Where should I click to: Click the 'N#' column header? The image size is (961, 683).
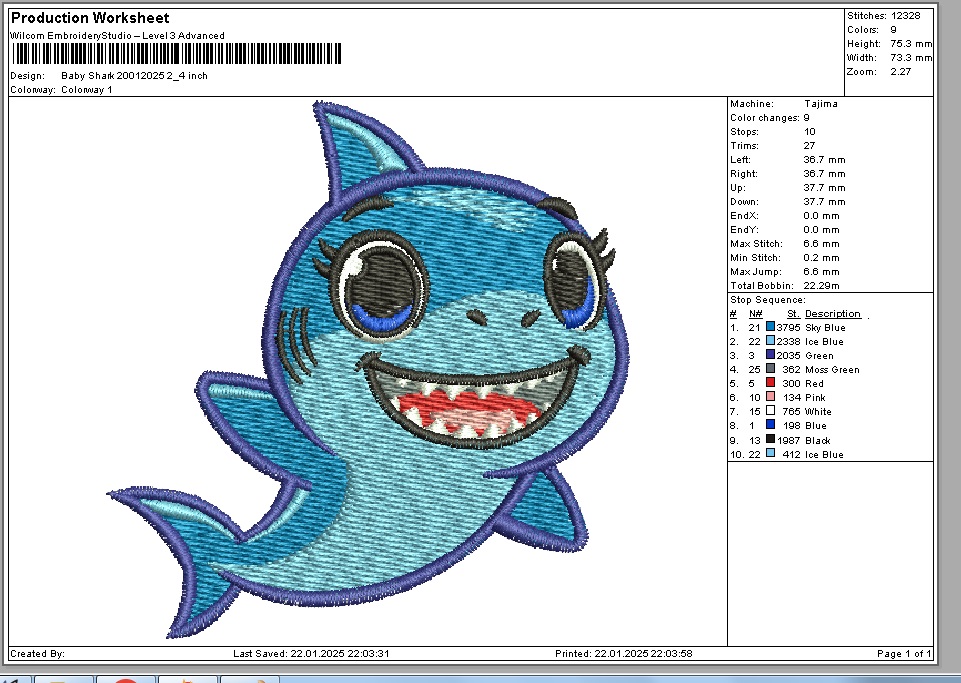click(x=756, y=314)
